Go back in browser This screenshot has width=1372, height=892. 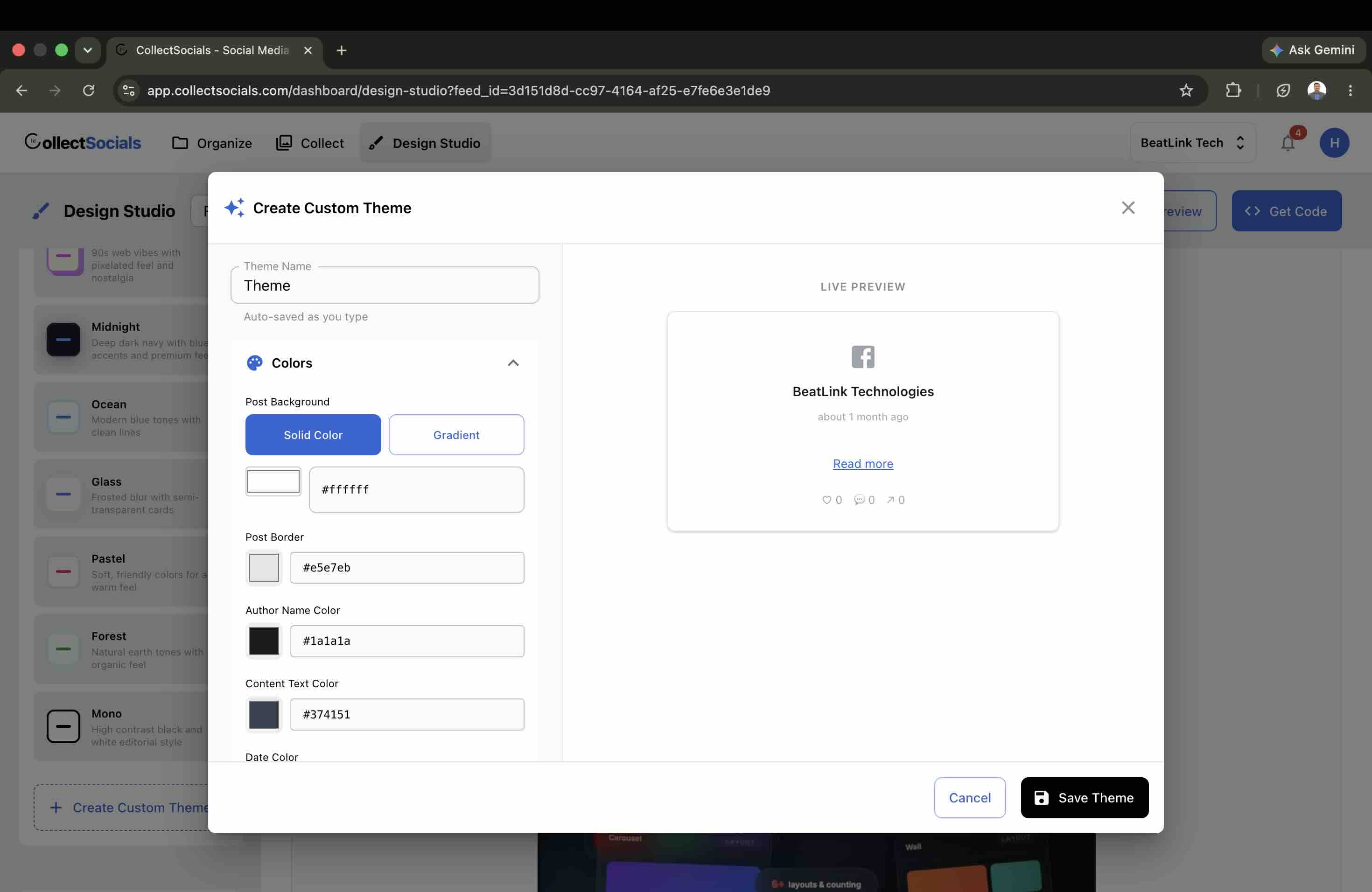(x=21, y=91)
